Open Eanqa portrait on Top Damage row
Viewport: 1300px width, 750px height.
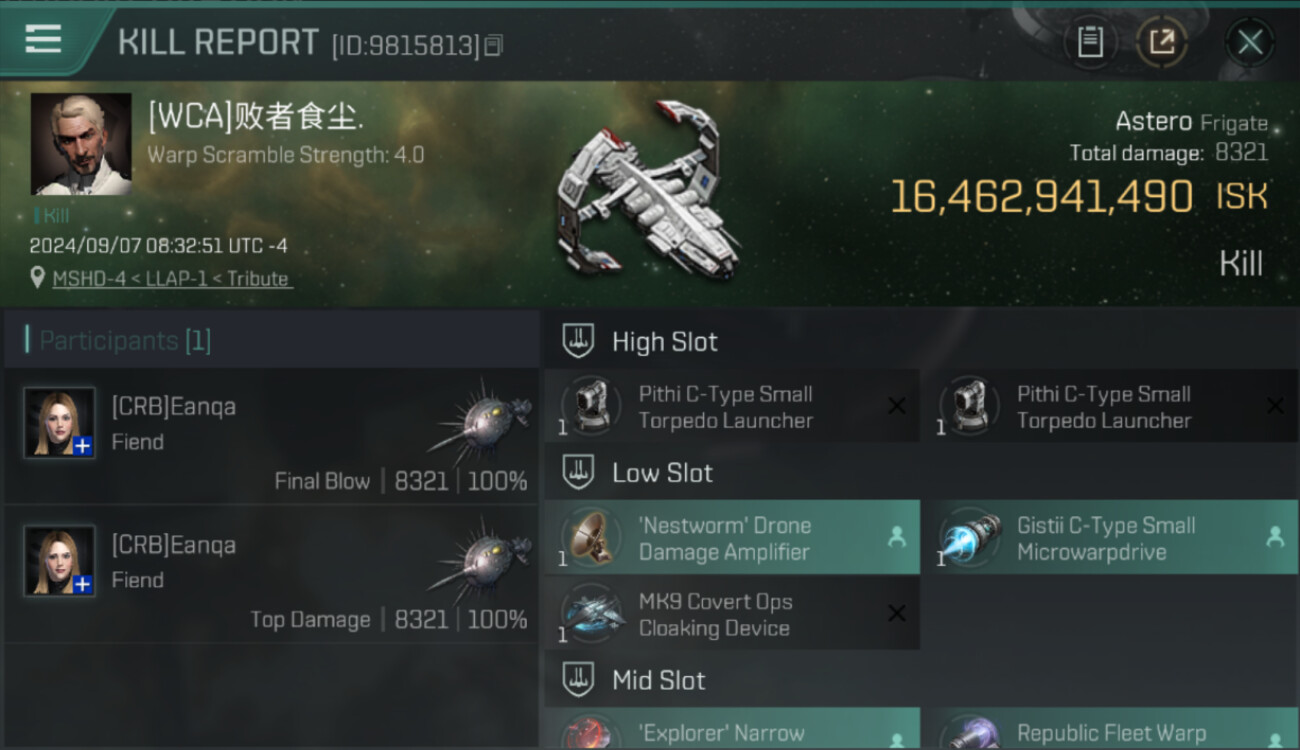(60, 561)
